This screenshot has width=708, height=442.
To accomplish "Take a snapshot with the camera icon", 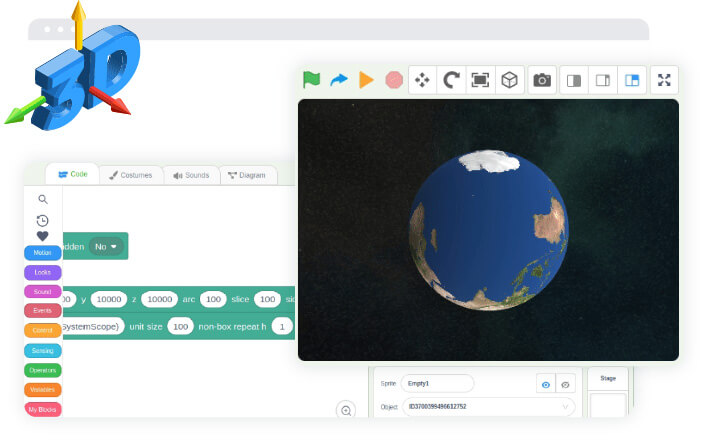I will coord(542,80).
